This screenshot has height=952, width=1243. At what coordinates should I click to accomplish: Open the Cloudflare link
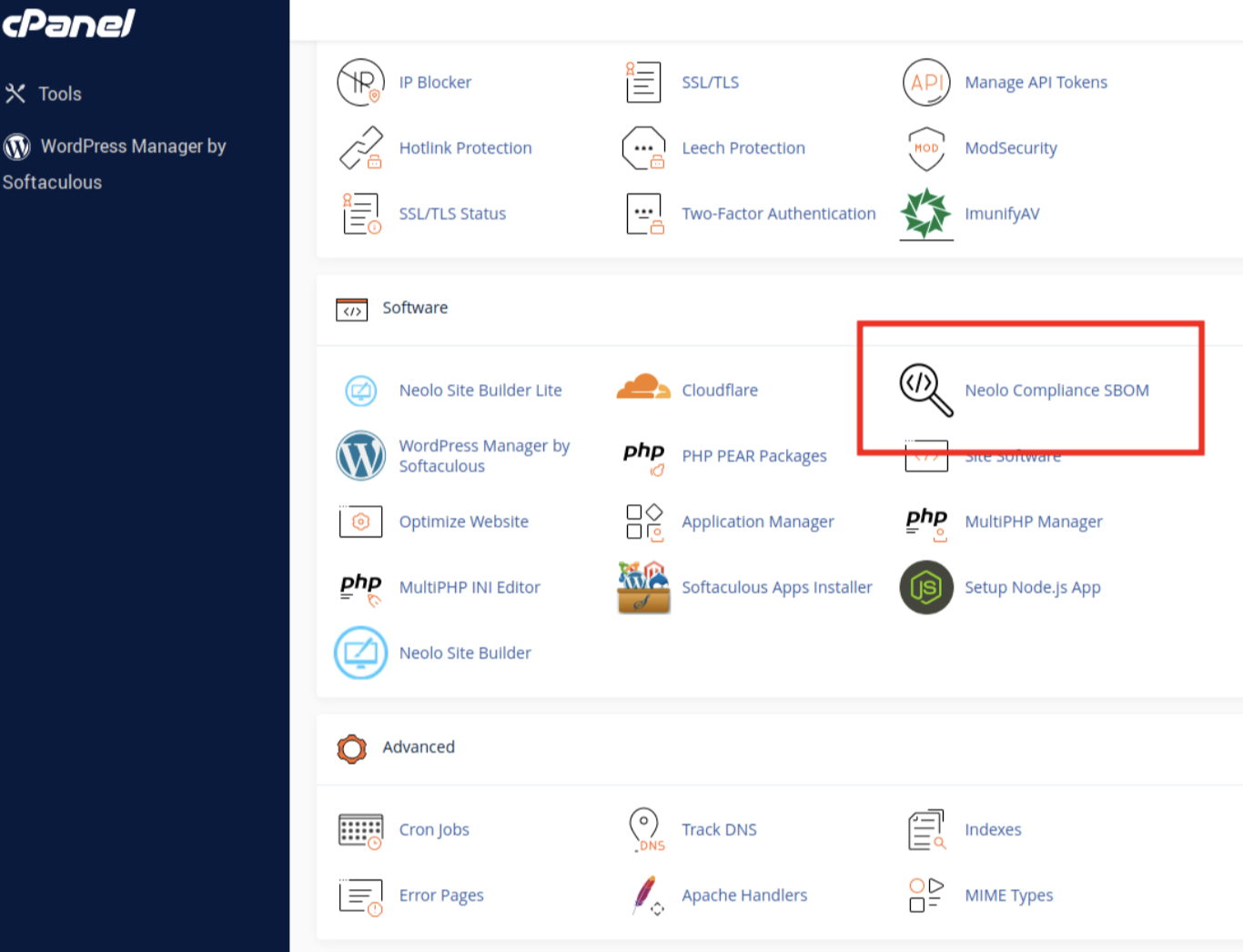point(720,390)
